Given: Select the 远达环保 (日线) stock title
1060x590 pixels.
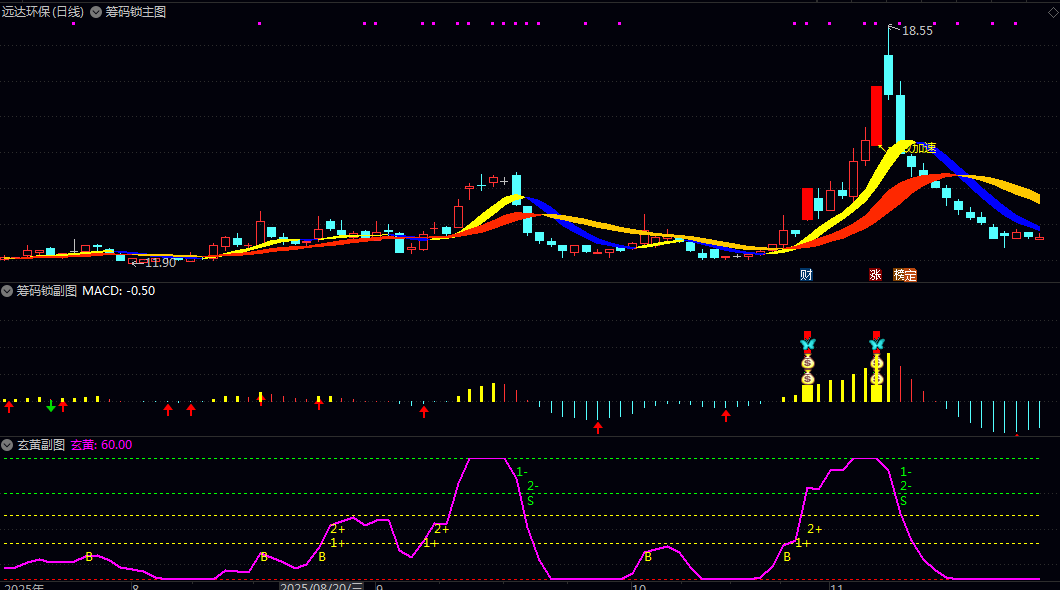Looking at the screenshot, I should pos(42,12).
